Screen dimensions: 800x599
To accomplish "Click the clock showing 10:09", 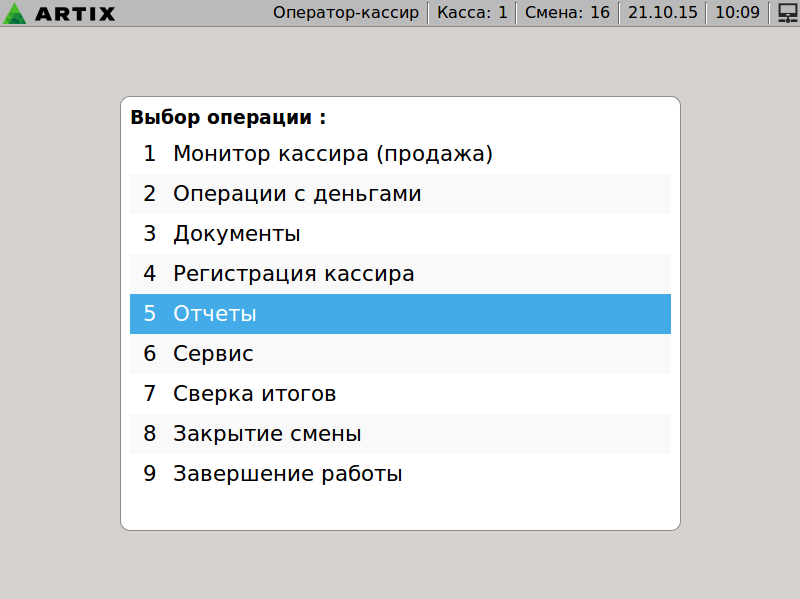I will tap(737, 13).
